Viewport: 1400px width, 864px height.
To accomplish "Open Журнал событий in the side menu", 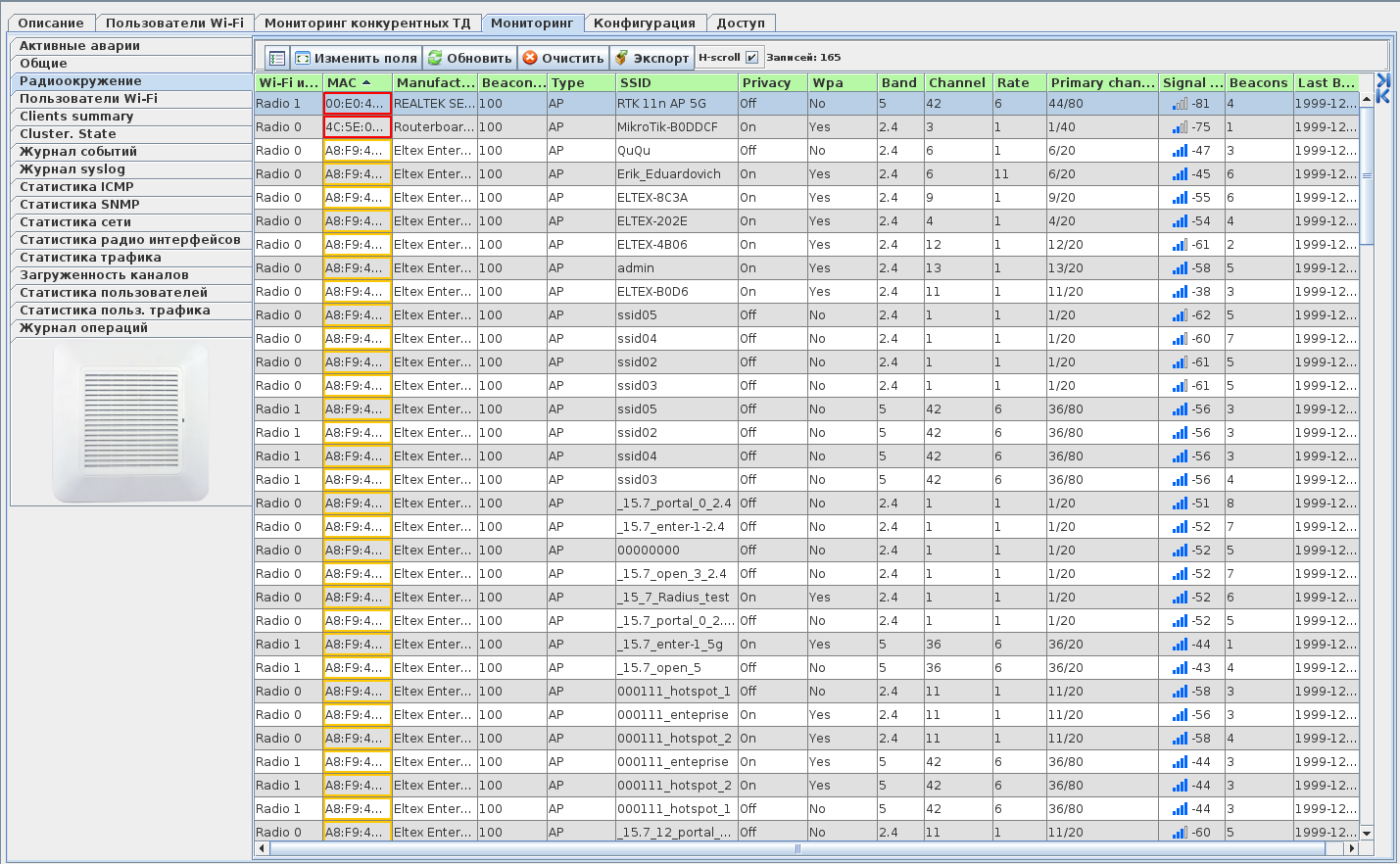I will [78, 152].
